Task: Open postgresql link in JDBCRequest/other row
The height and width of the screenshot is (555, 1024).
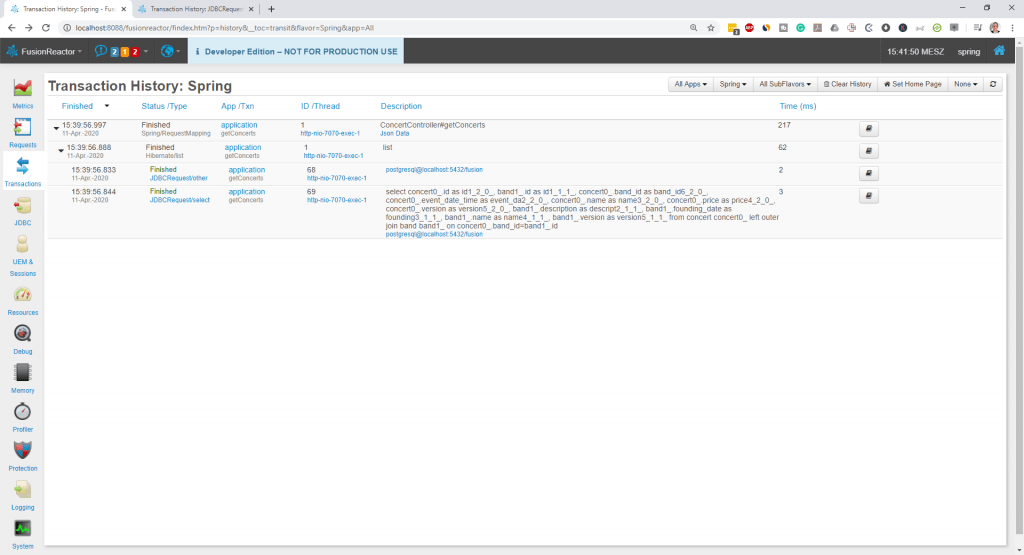Action: click(434, 170)
